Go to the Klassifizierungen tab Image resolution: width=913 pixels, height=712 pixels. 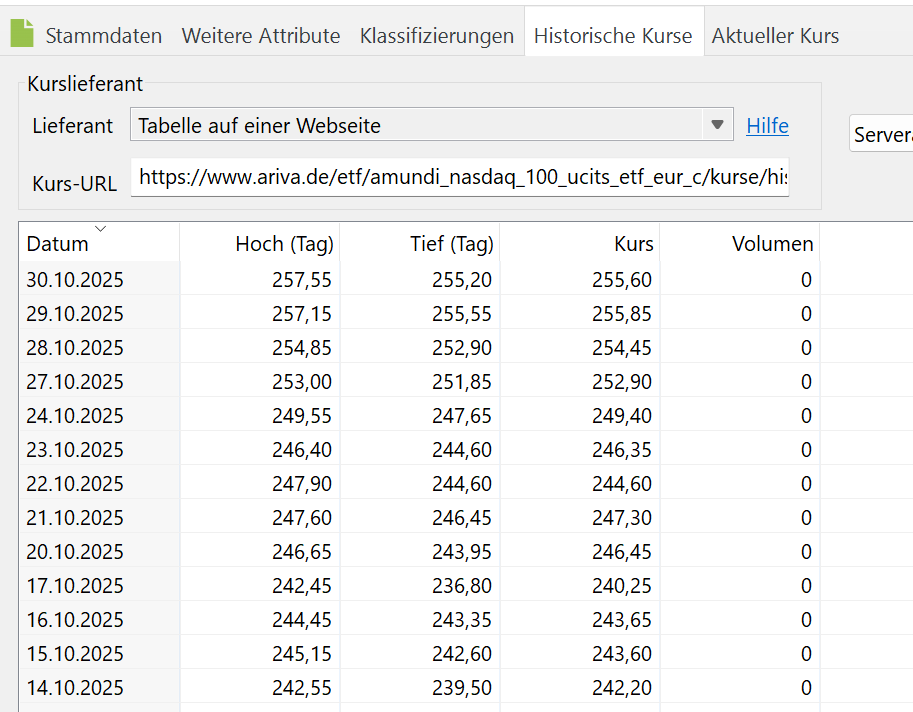[436, 36]
